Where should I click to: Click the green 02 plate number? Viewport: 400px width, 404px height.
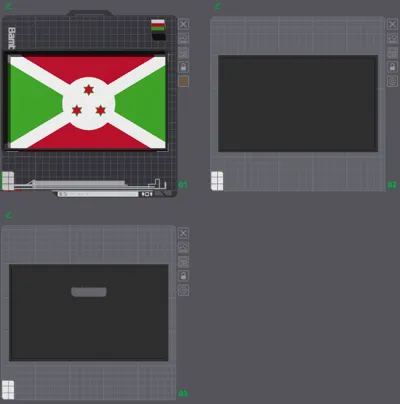pyautogui.click(x=392, y=184)
